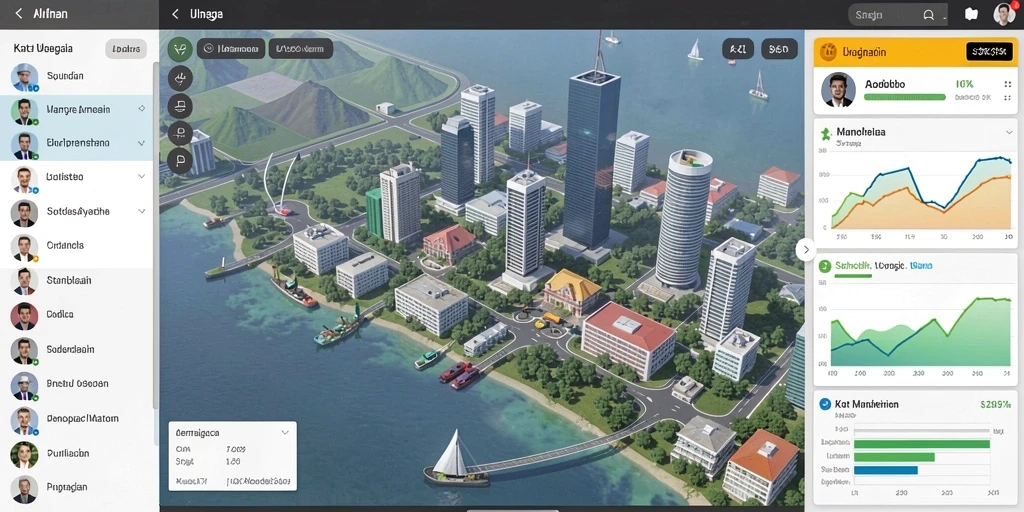Go back using the Ulnaga back arrow
The height and width of the screenshot is (512, 1024).
(175, 14)
